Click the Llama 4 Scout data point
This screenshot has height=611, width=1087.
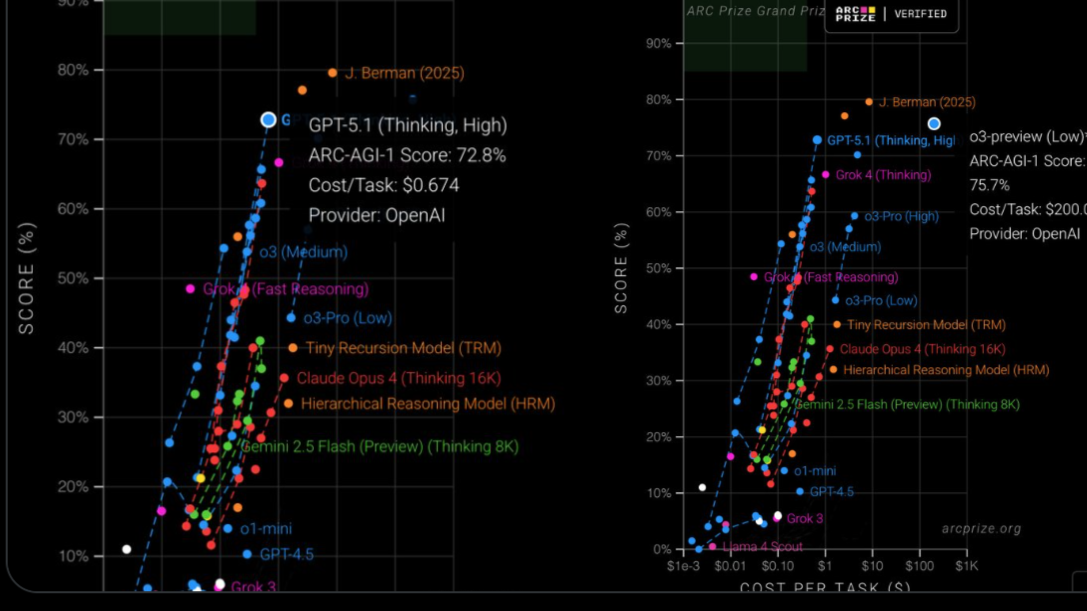(712, 547)
